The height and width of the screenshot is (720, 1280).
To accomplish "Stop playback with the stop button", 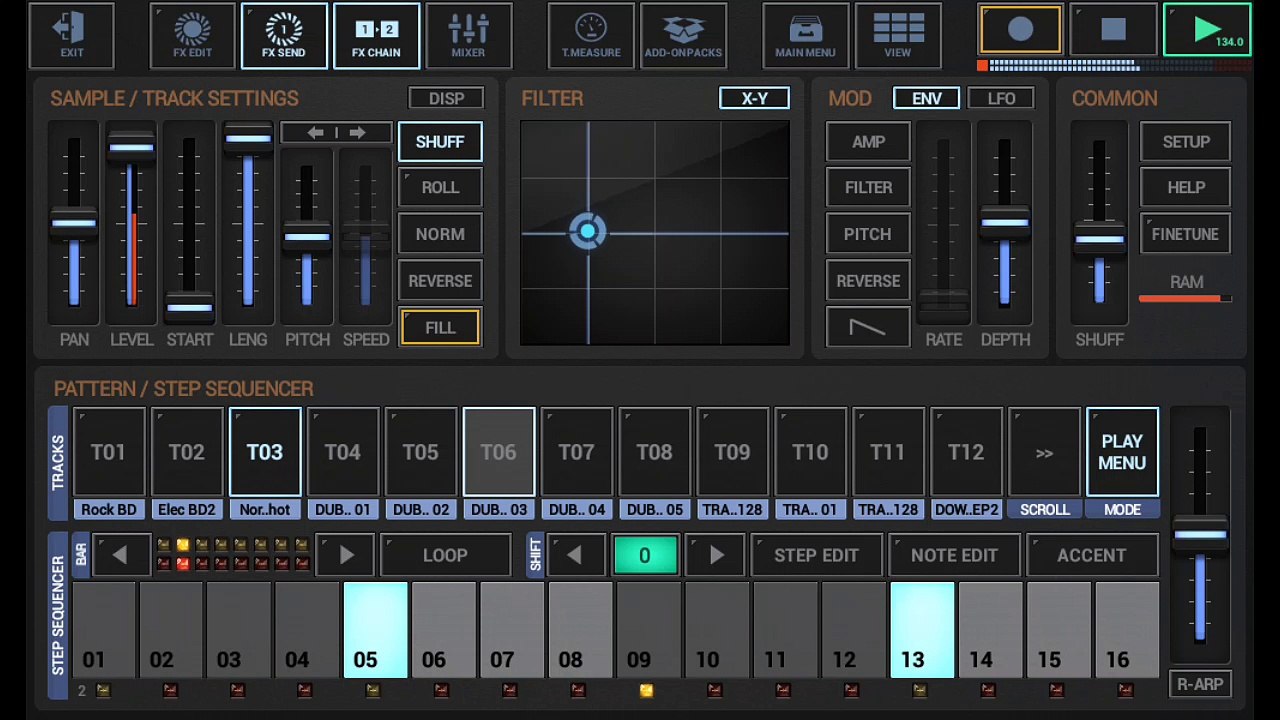I will [x=1113, y=30].
